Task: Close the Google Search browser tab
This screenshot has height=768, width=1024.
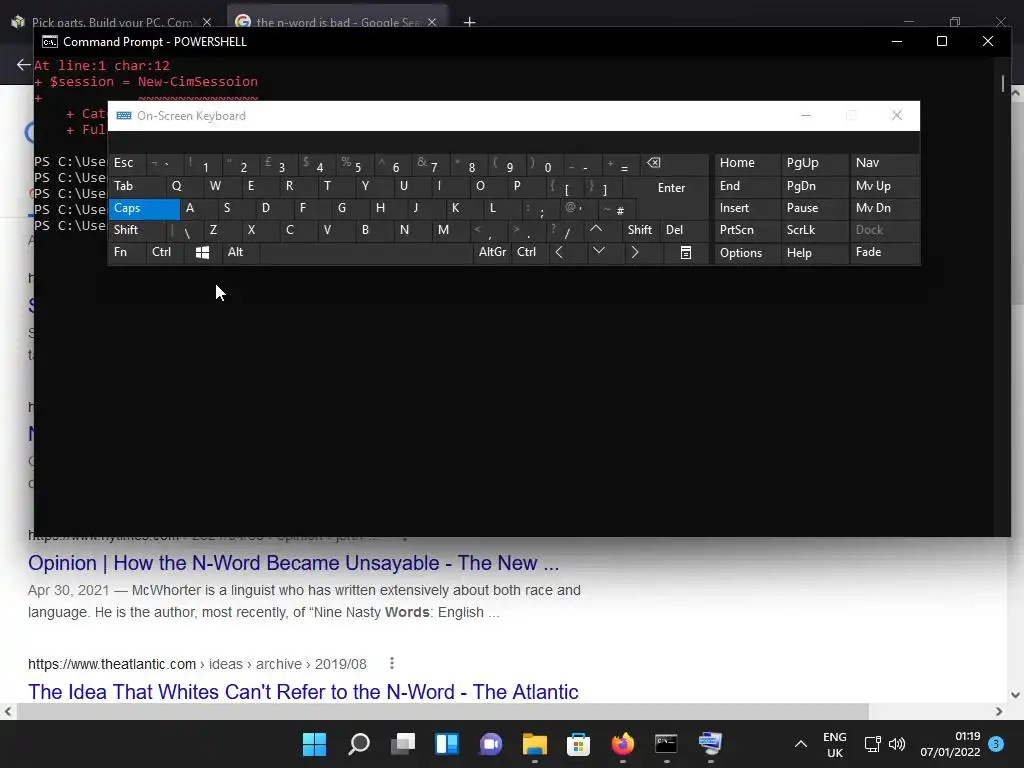Action: coord(432,22)
